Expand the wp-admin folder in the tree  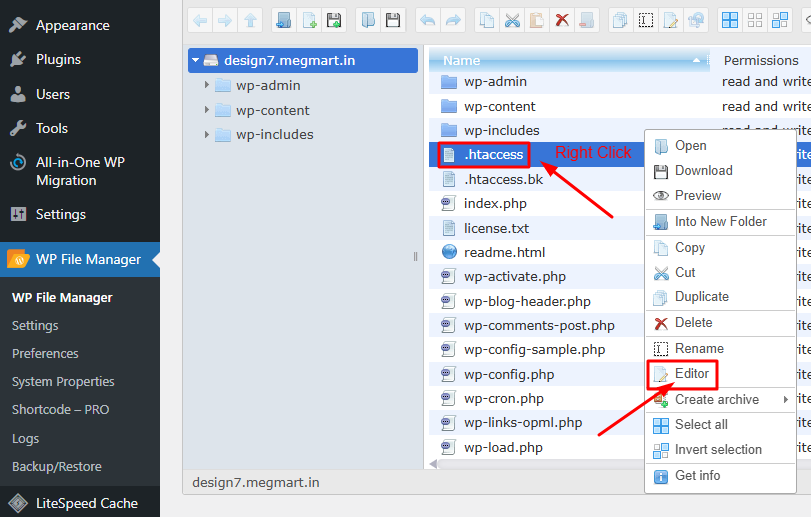[x=207, y=86]
